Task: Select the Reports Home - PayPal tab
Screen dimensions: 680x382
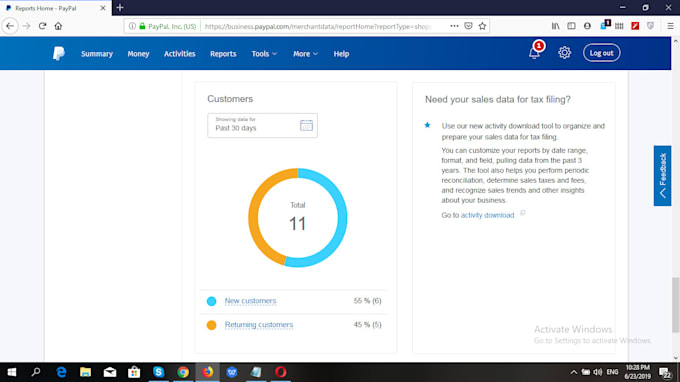Action: click(56, 8)
